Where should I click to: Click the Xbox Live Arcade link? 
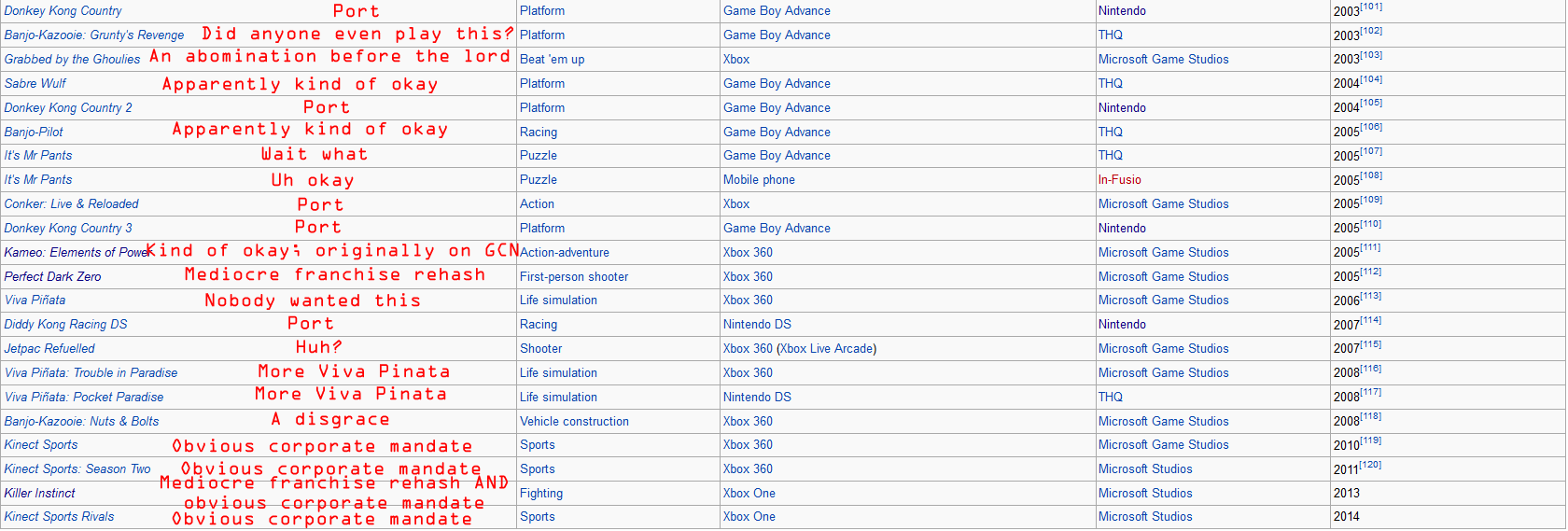point(826,349)
